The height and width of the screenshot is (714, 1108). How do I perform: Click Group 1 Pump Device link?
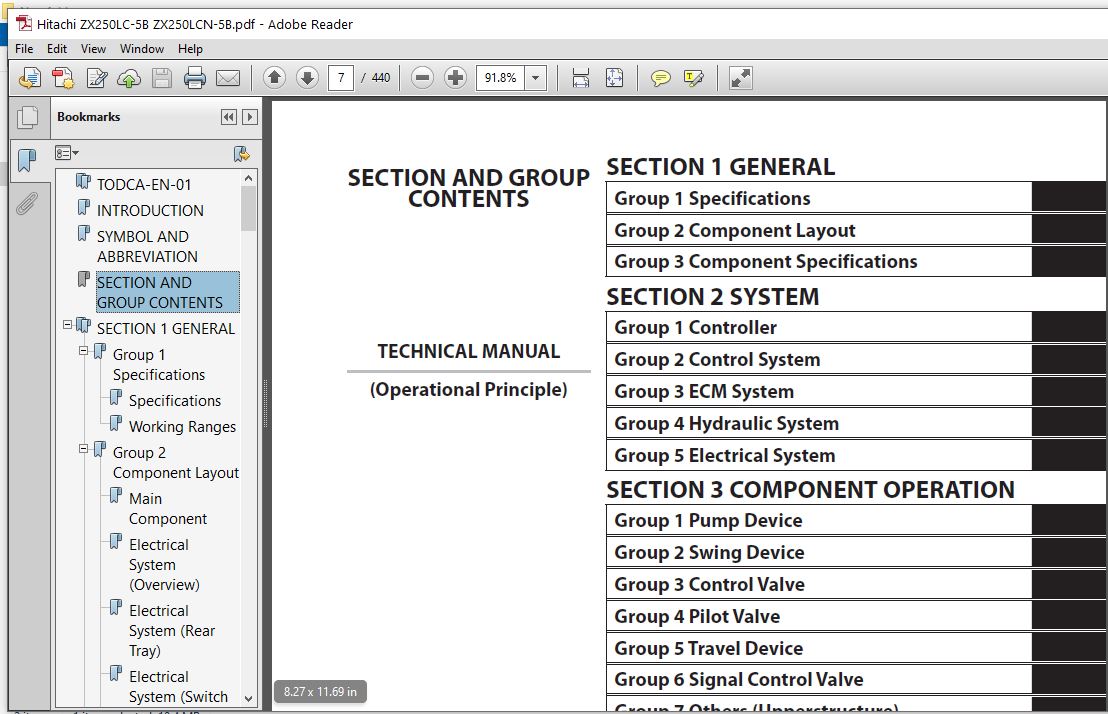pyautogui.click(x=708, y=520)
